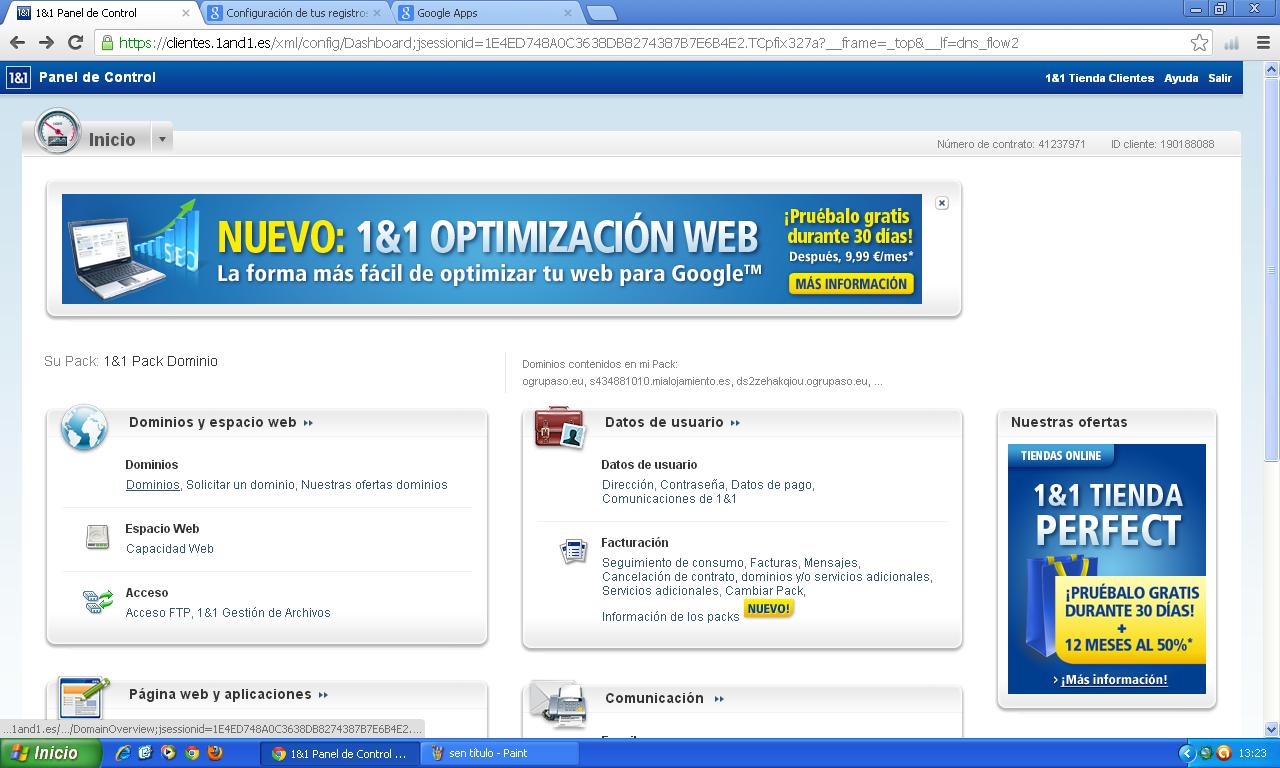Click the signal bars extension icon
Image resolution: width=1280 pixels, height=768 pixels.
point(1231,43)
